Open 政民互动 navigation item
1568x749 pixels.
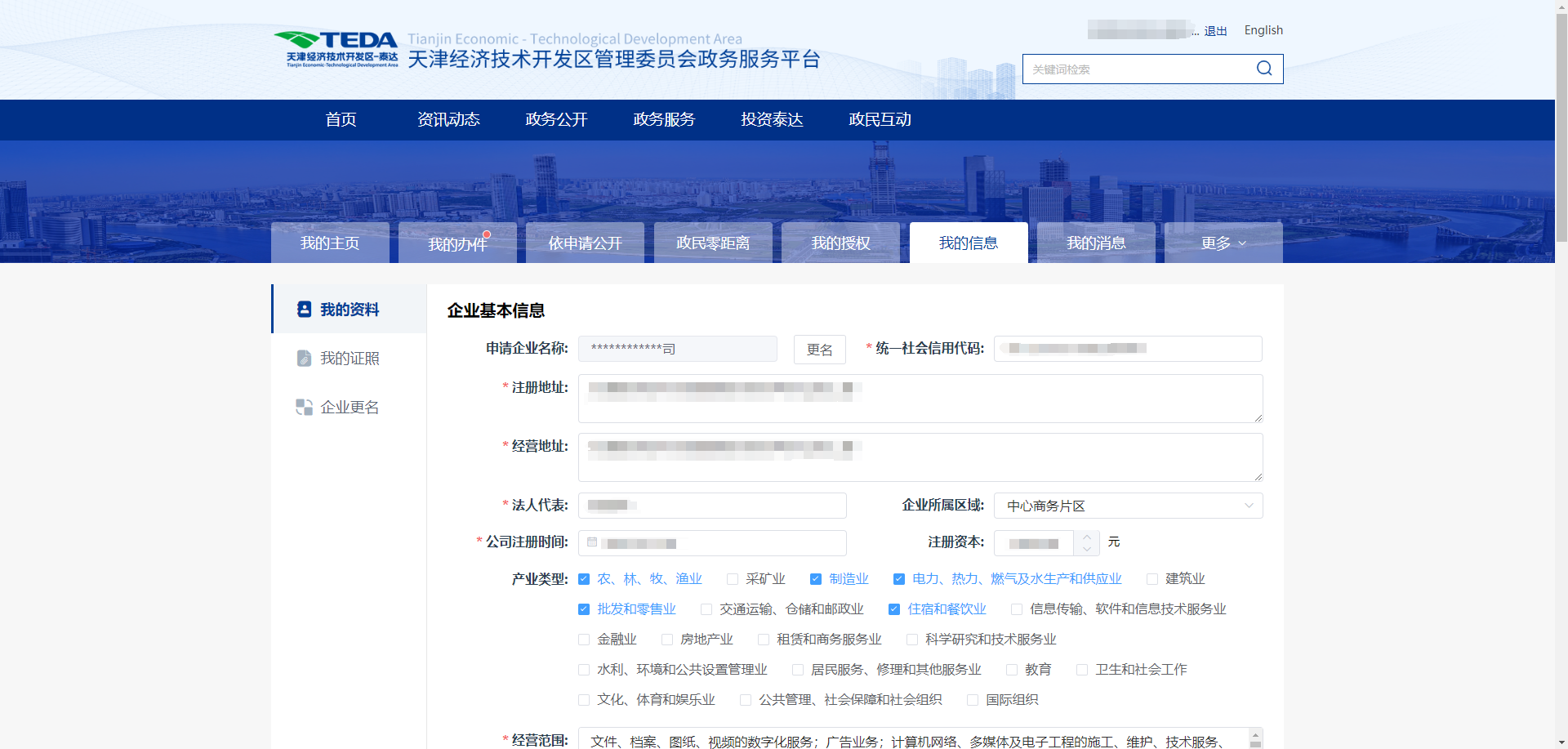click(880, 119)
